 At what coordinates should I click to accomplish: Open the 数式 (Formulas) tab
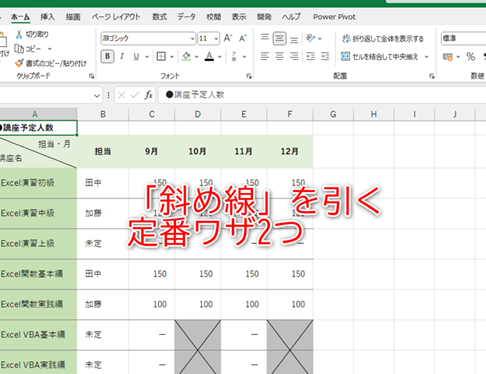159,17
